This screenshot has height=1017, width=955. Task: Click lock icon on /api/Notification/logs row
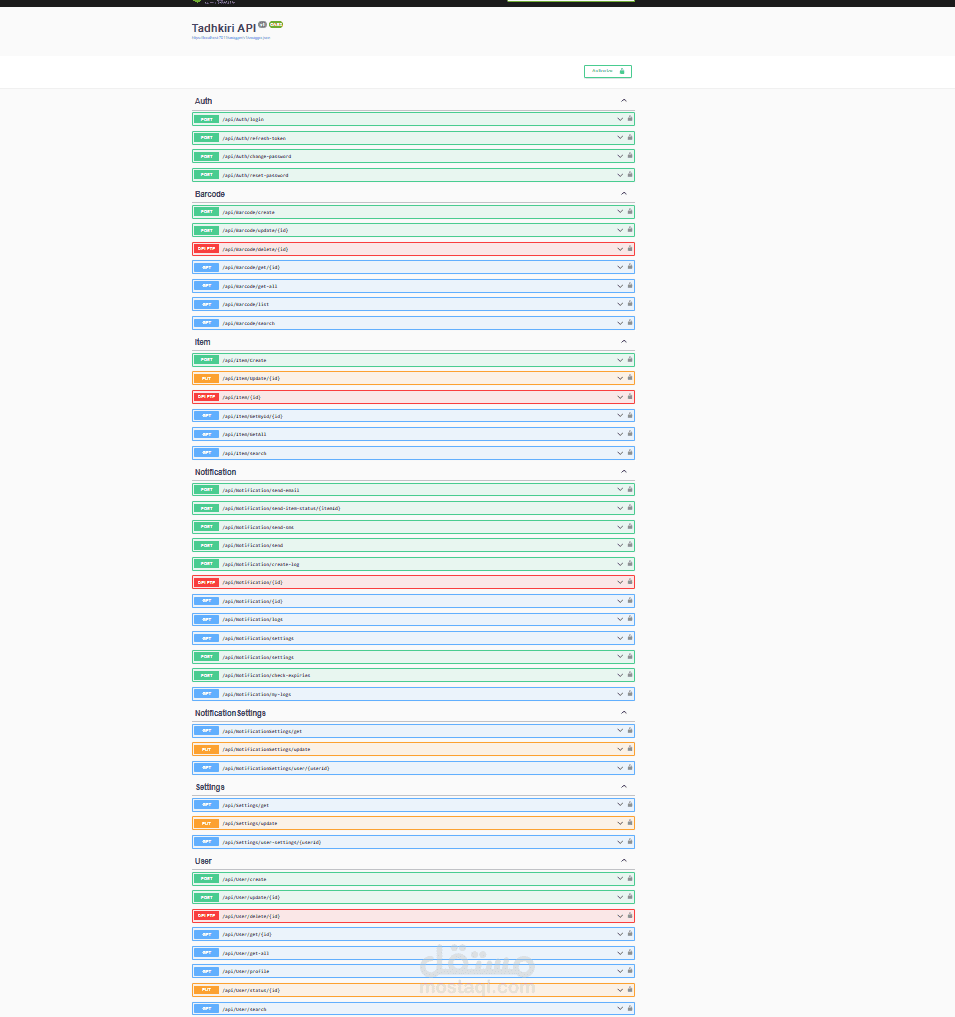629,619
